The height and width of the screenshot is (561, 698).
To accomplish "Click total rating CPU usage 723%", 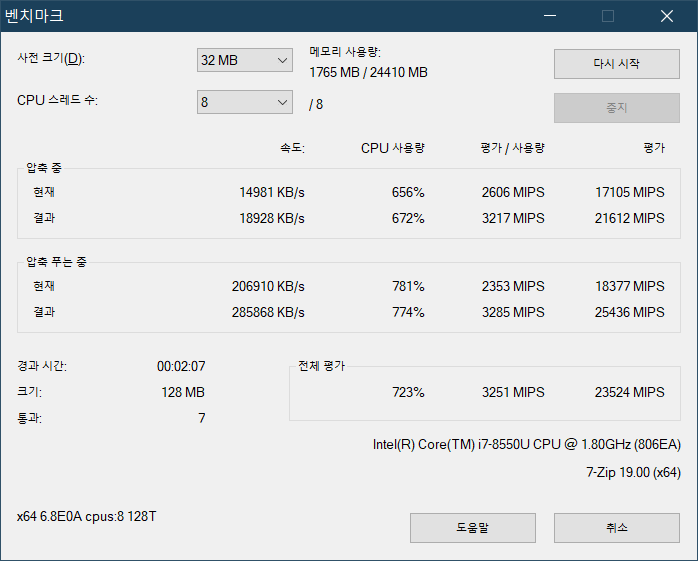I will click(408, 392).
